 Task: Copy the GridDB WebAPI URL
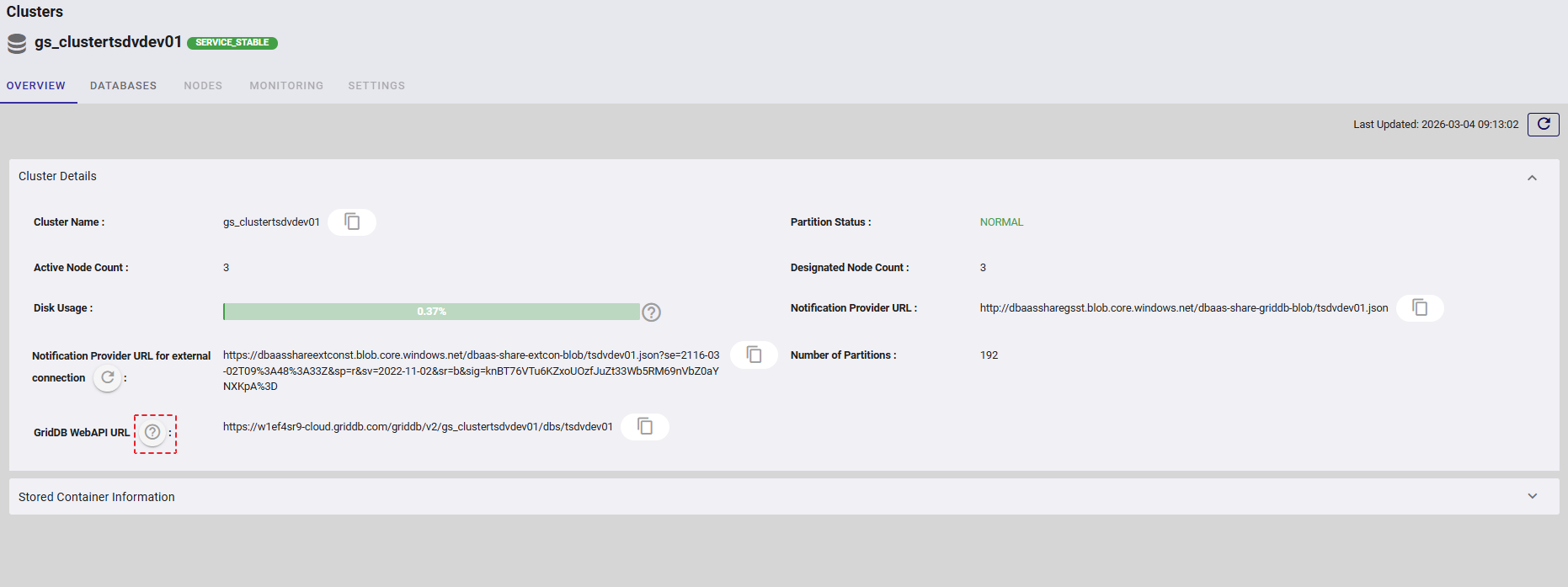click(x=645, y=427)
